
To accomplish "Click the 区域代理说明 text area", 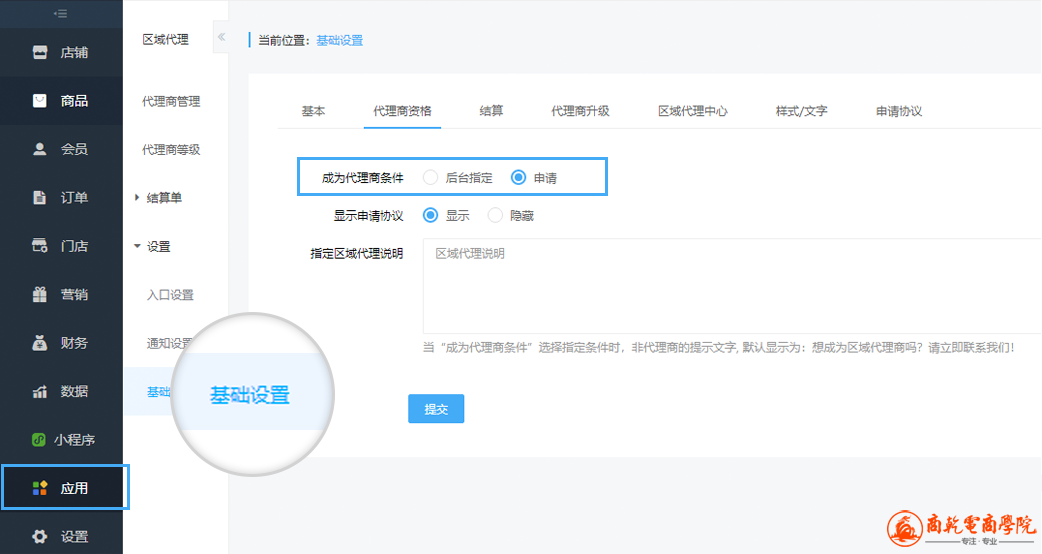I will point(730,285).
